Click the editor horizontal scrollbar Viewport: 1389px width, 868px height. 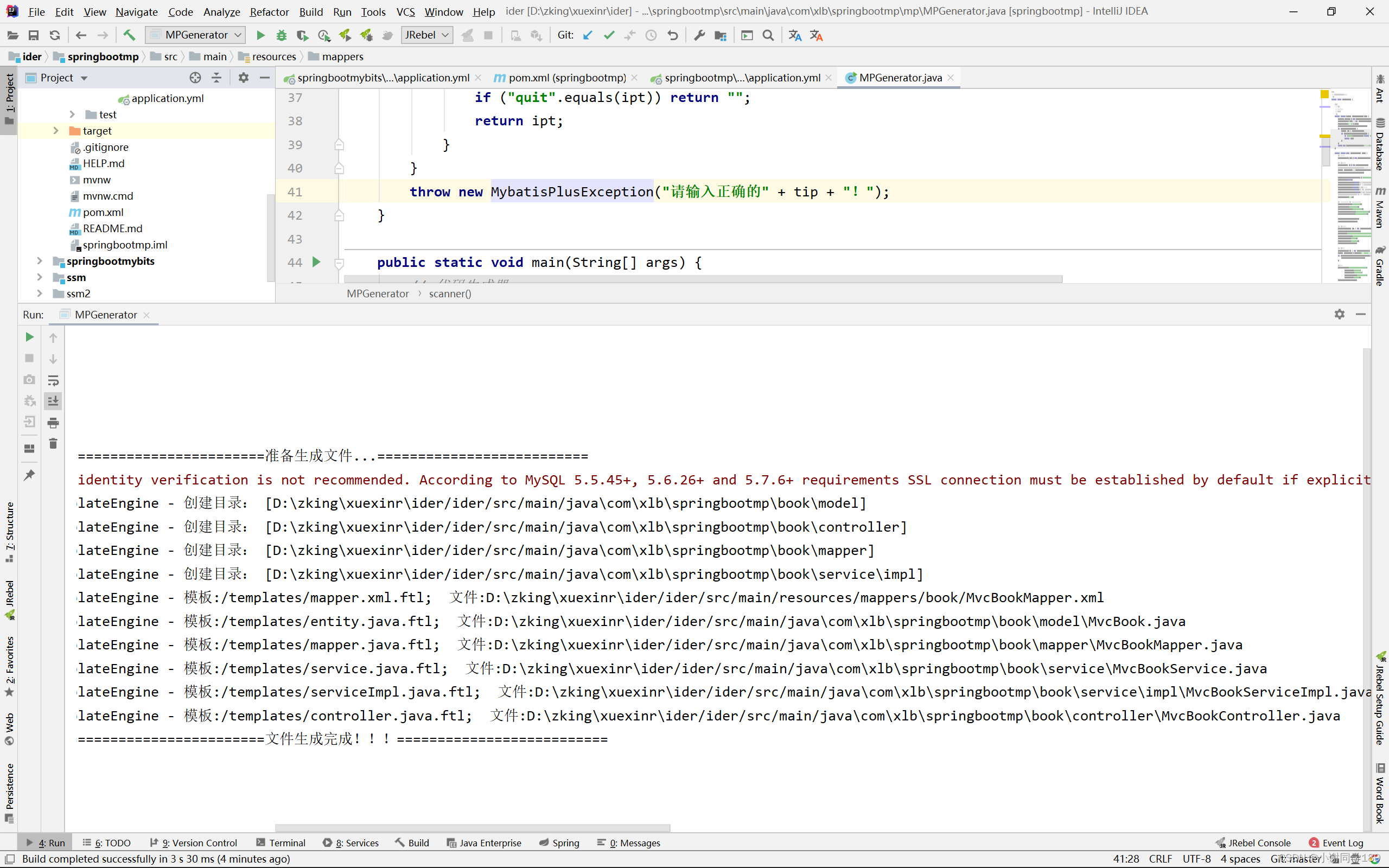click(703, 279)
